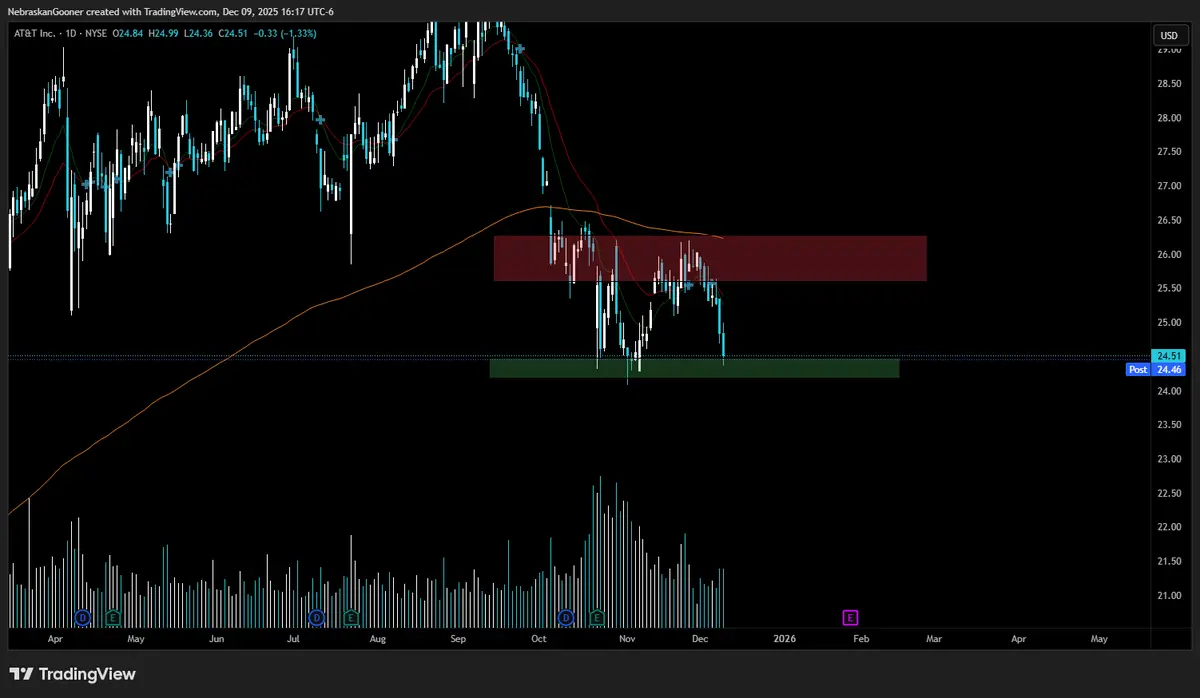
Task: Click the 26.00 price scale label
Action: click(1168, 254)
